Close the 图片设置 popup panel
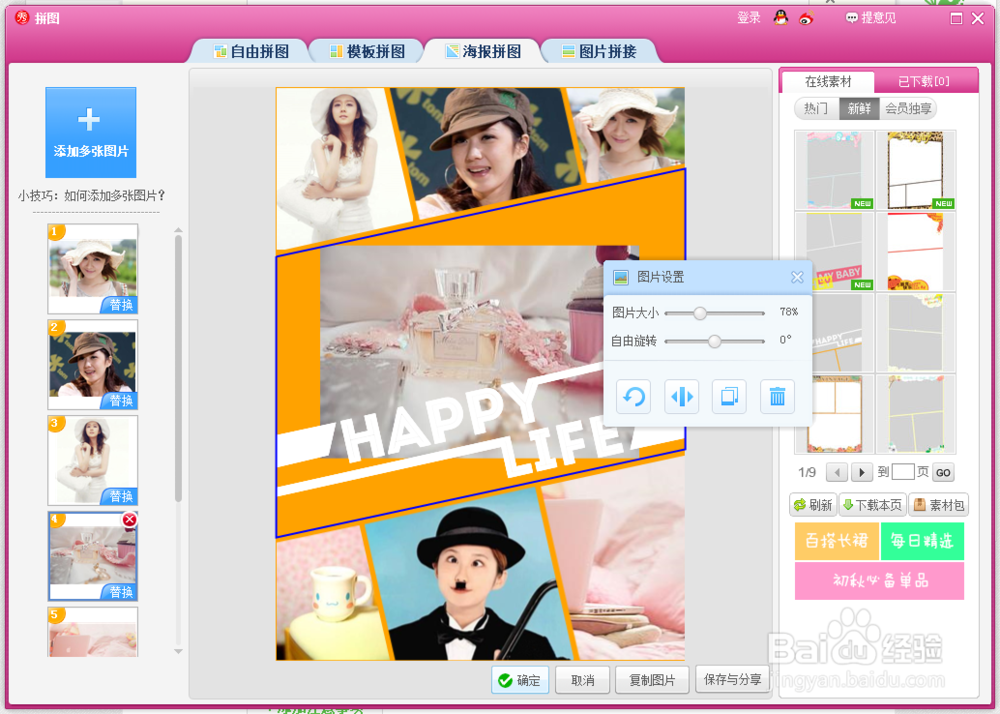The height and width of the screenshot is (714, 1000). pyautogui.click(x=797, y=277)
